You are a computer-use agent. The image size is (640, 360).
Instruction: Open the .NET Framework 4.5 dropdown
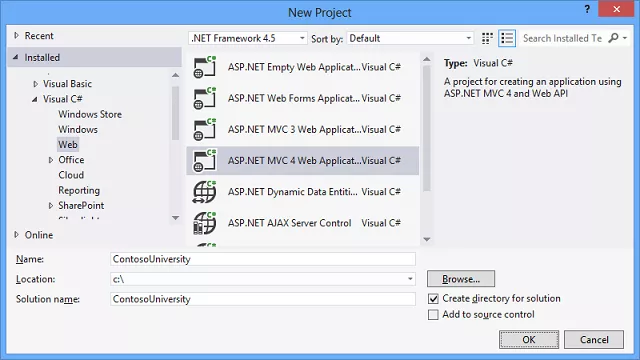247,38
